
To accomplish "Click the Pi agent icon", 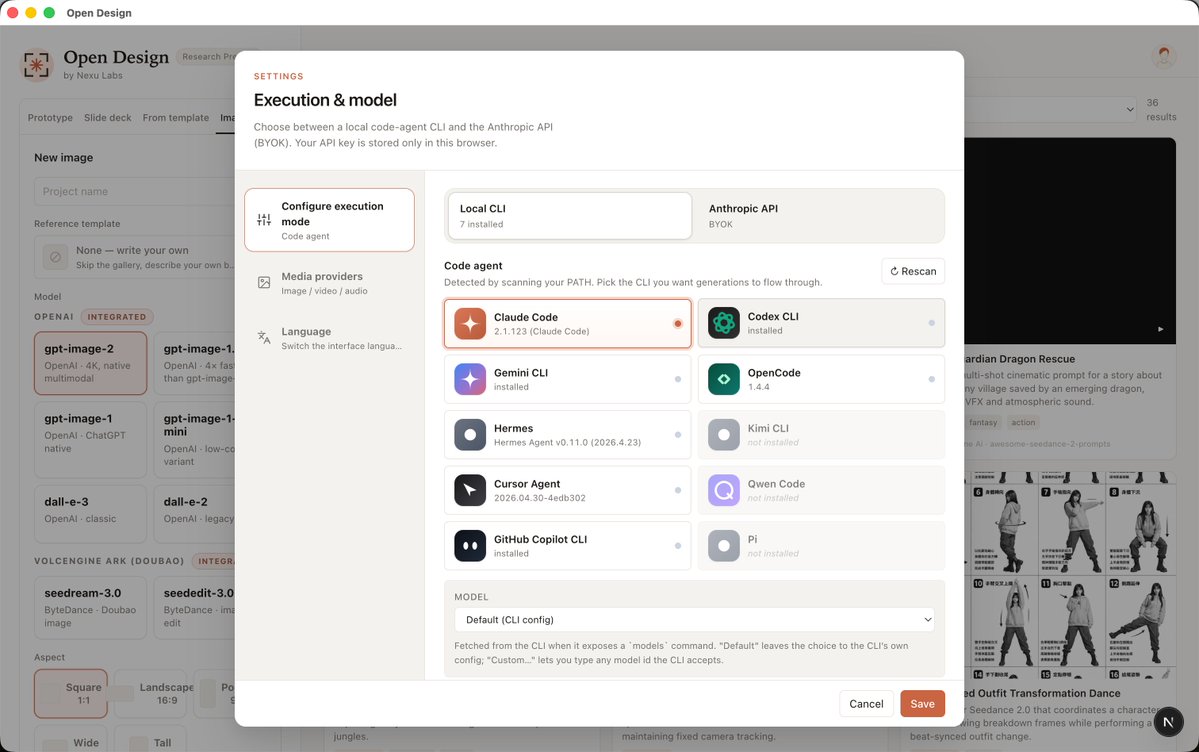I will [723, 545].
